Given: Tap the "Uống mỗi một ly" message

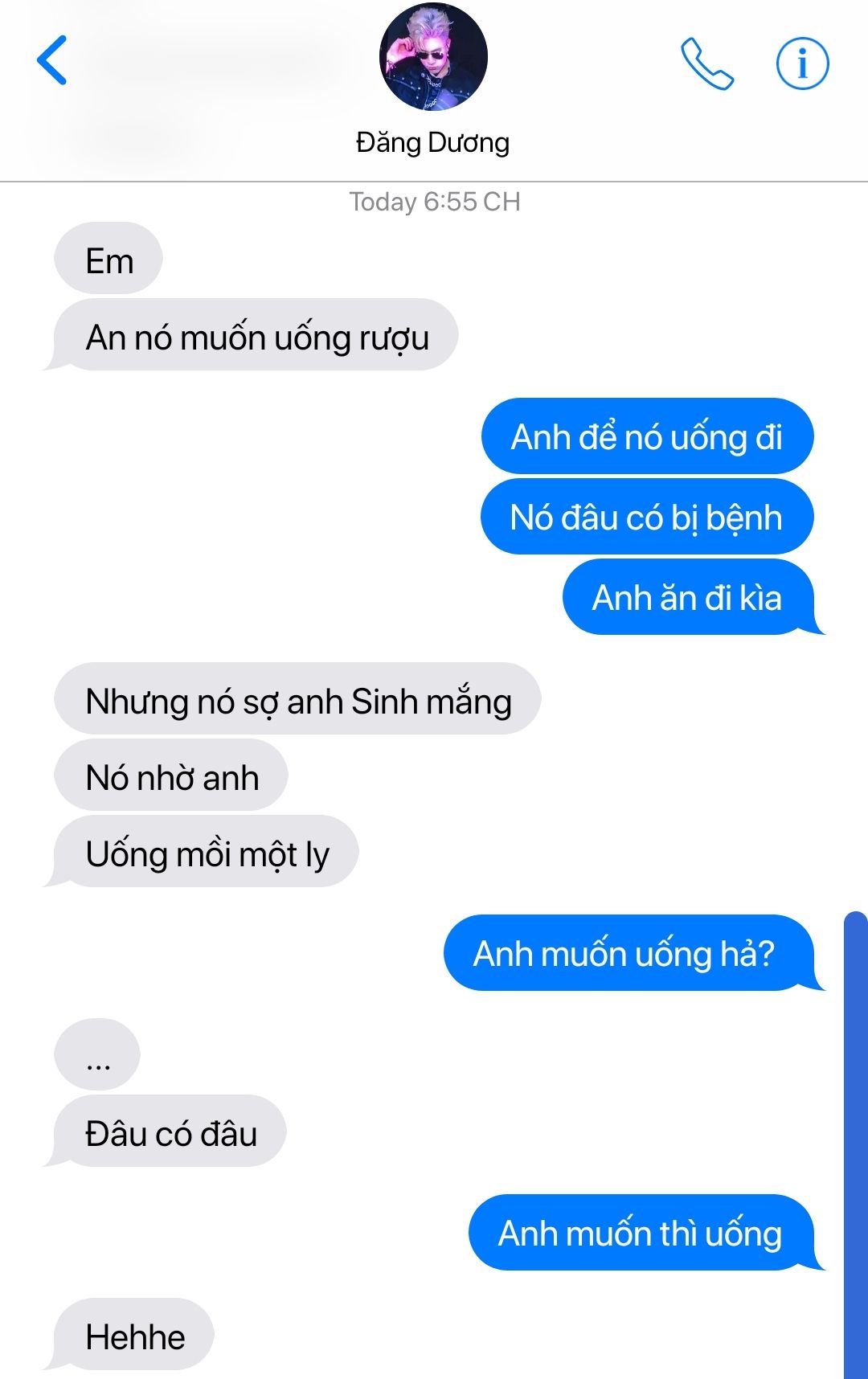Looking at the screenshot, I should pyautogui.click(x=203, y=852).
